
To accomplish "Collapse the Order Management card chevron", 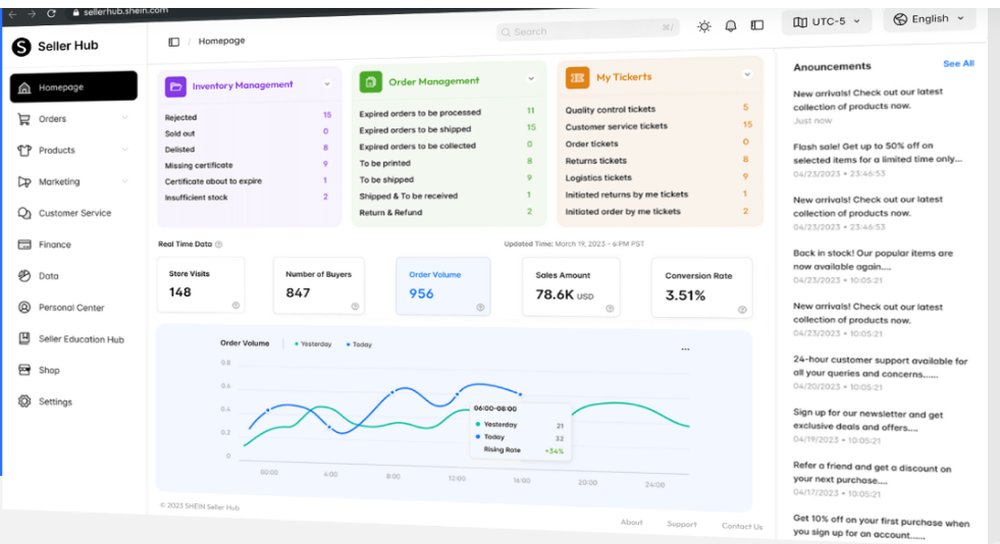I will click(531, 79).
